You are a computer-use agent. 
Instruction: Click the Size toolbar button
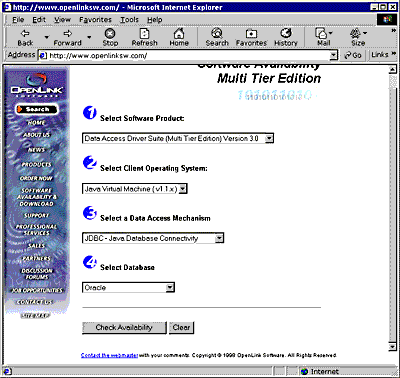[x=358, y=37]
